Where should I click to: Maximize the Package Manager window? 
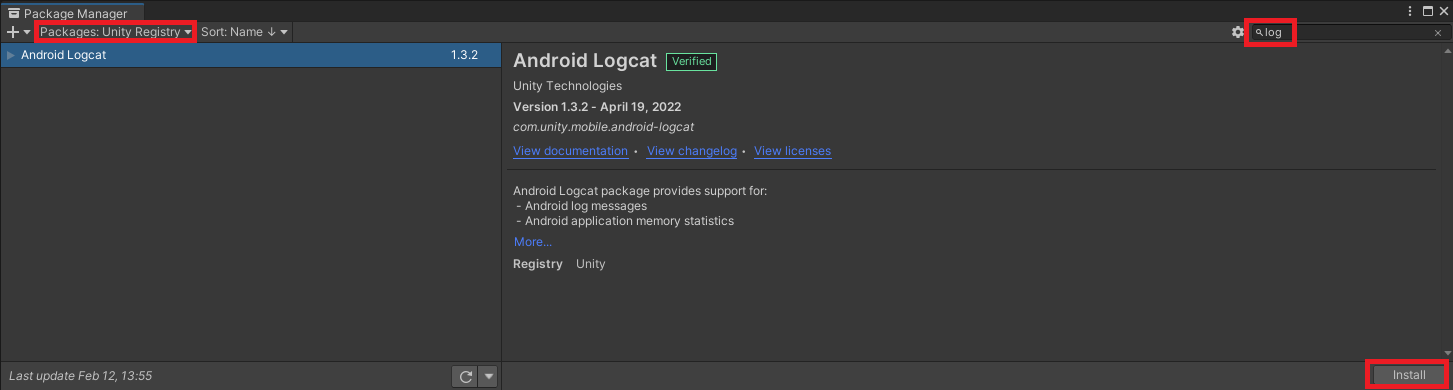1428,12
